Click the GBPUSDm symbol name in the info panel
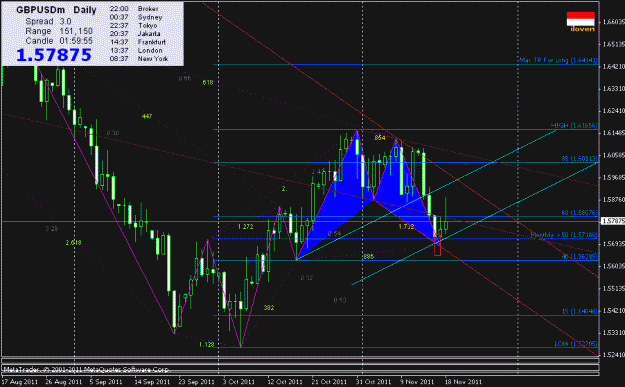Image resolution: width=625 pixels, height=387 pixels. click(x=40, y=10)
